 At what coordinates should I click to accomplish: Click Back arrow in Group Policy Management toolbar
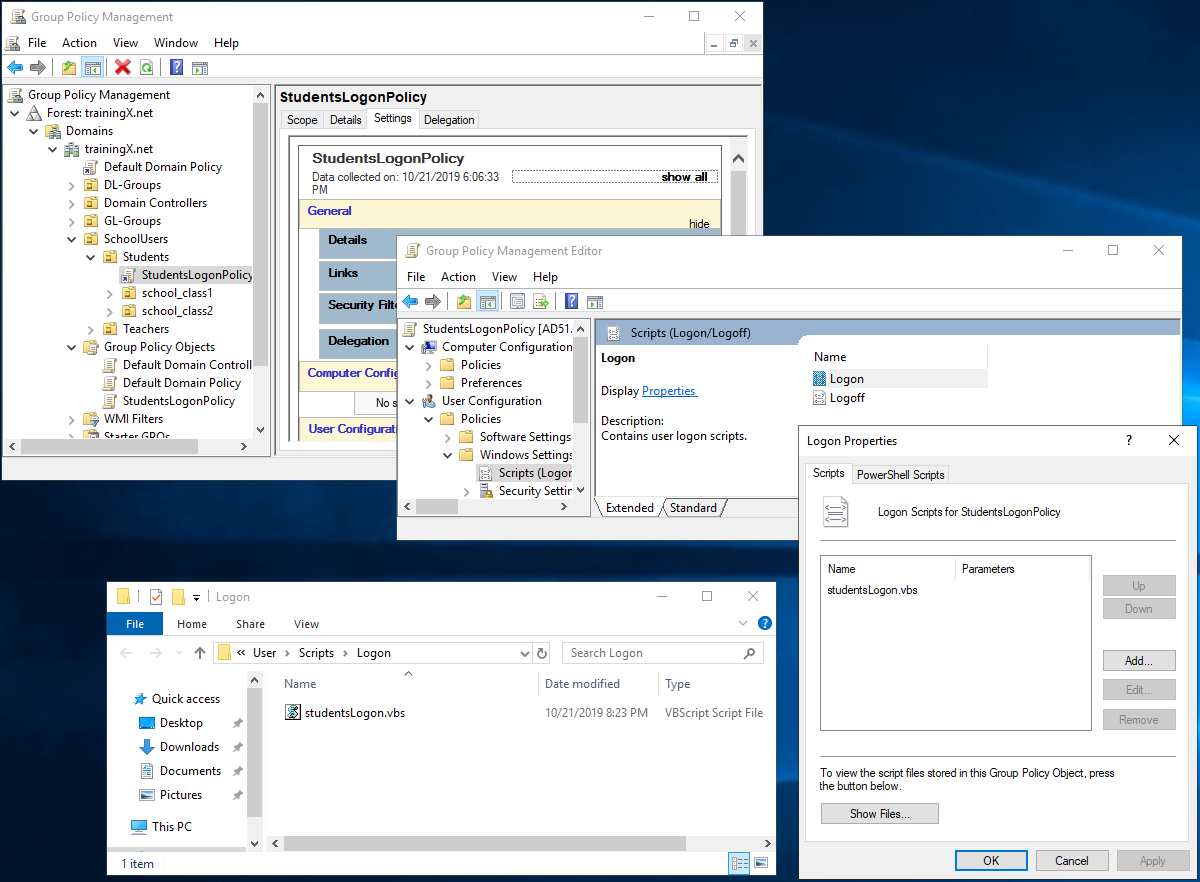point(15,67)
